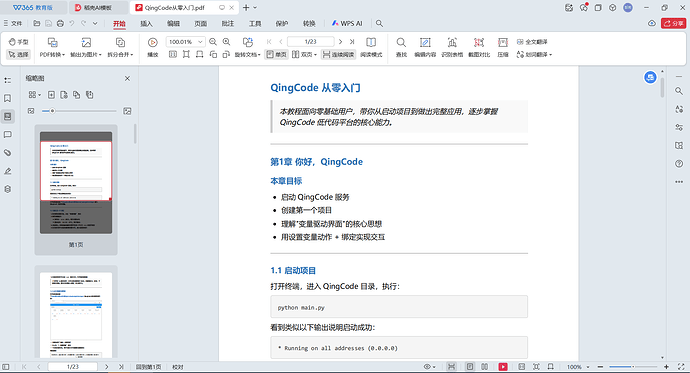Click the status bar zoom in plus
690x373 pixels.
[666, 367]
